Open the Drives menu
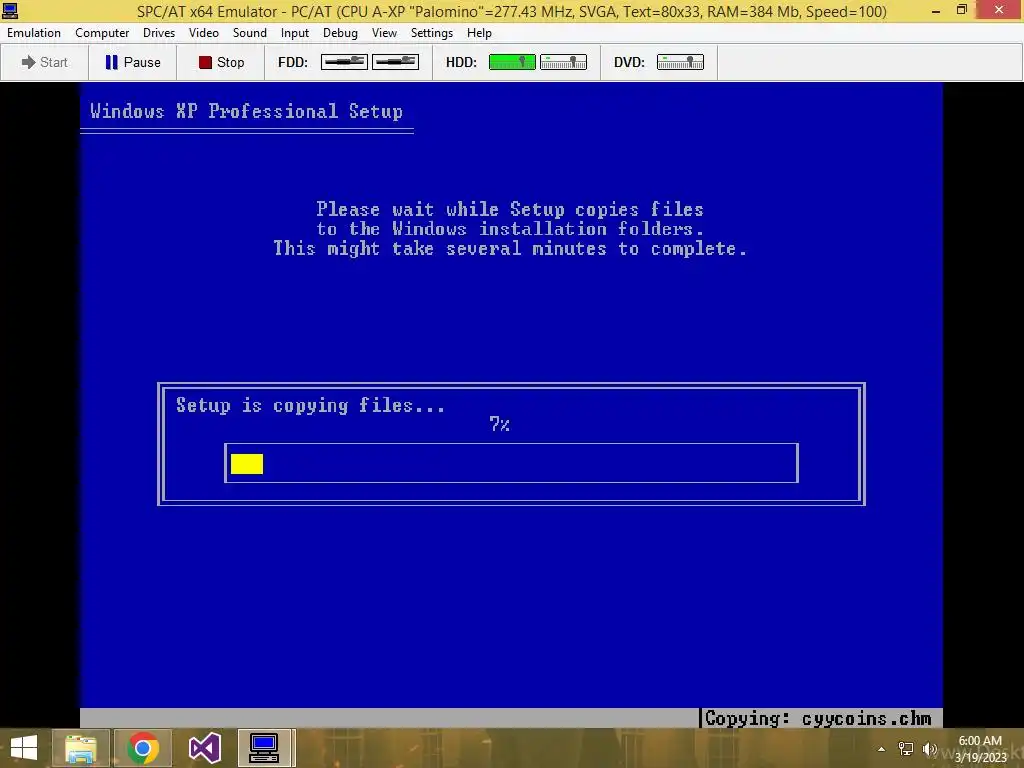 (159, 33)
